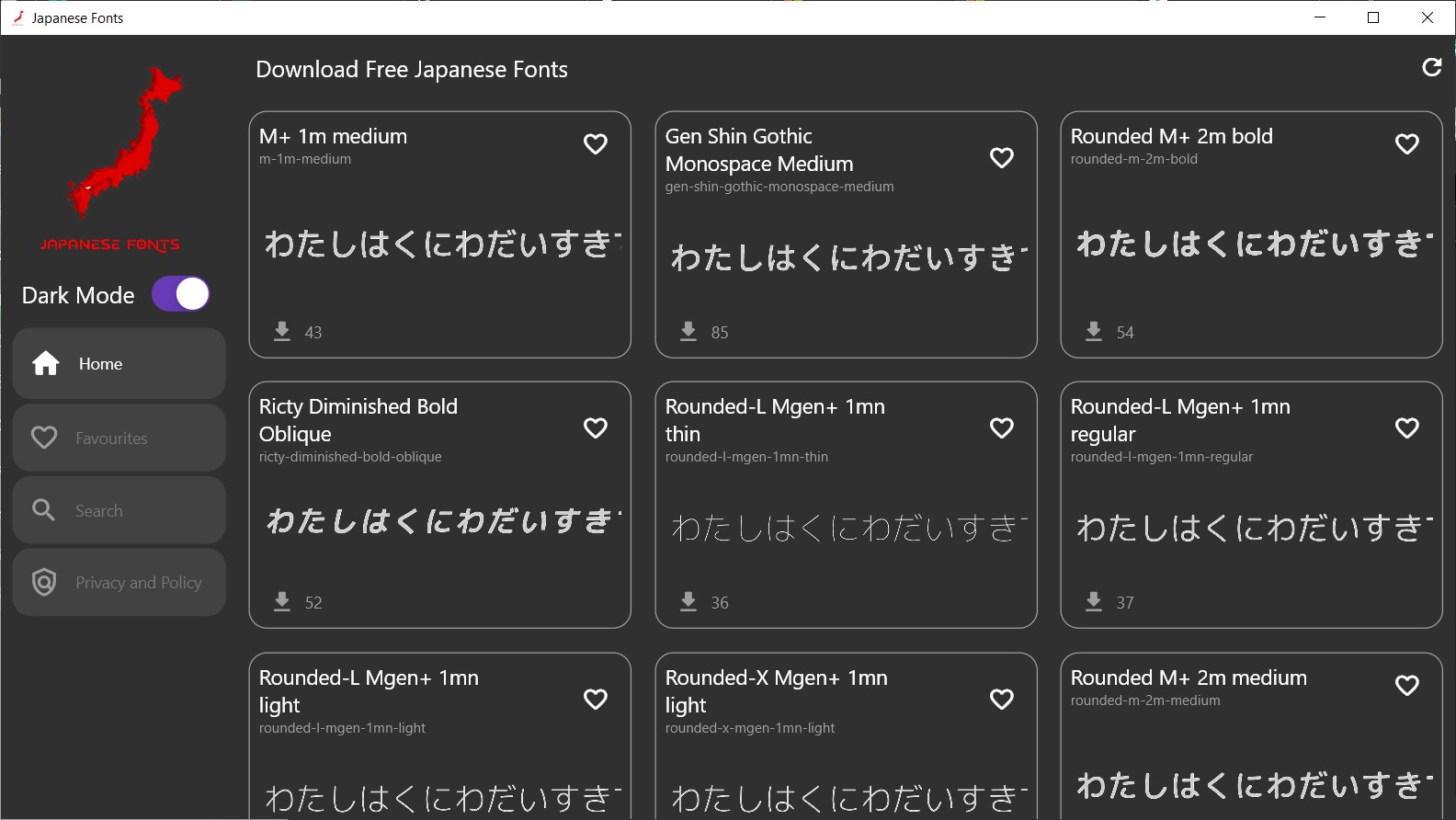Viewport: 1456px width, 820px height.
Task: Click the download count "37"
Action: tap(1125, 603)
